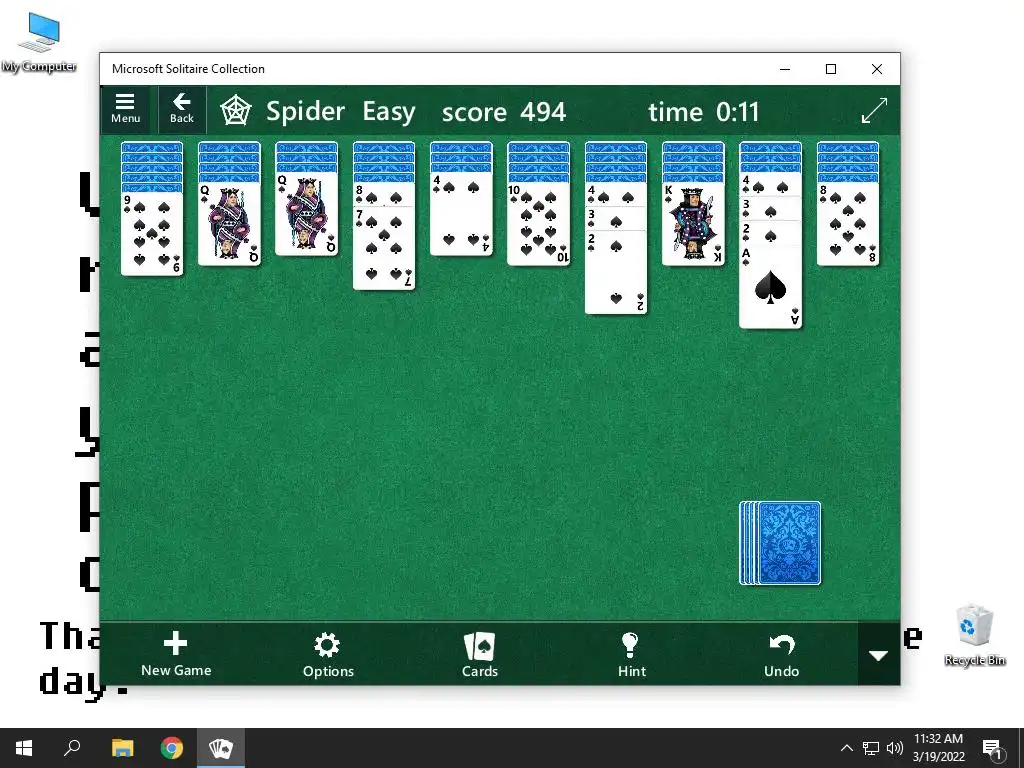This screenshot has width=1024, height=768.
Task: Open the Cards deck selection
Action: tap(479, 654)
